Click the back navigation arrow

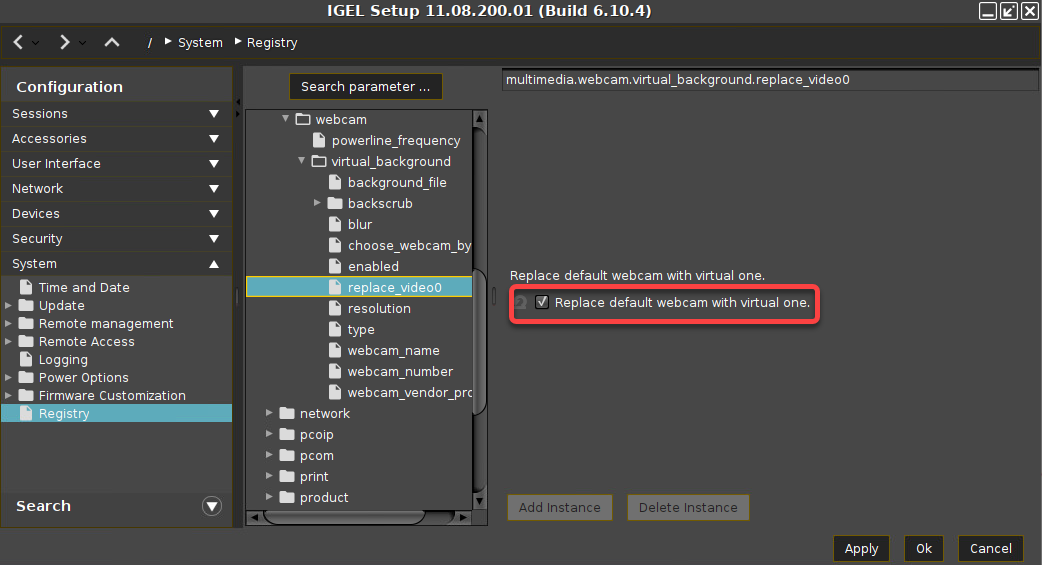click(19, 42)
